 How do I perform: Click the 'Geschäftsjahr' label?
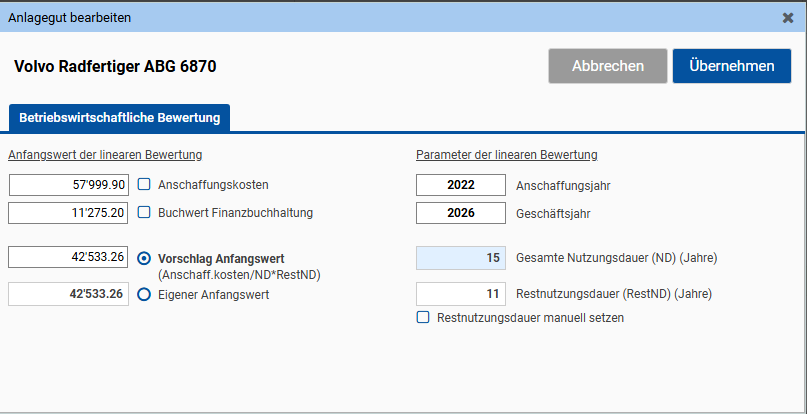553,214
